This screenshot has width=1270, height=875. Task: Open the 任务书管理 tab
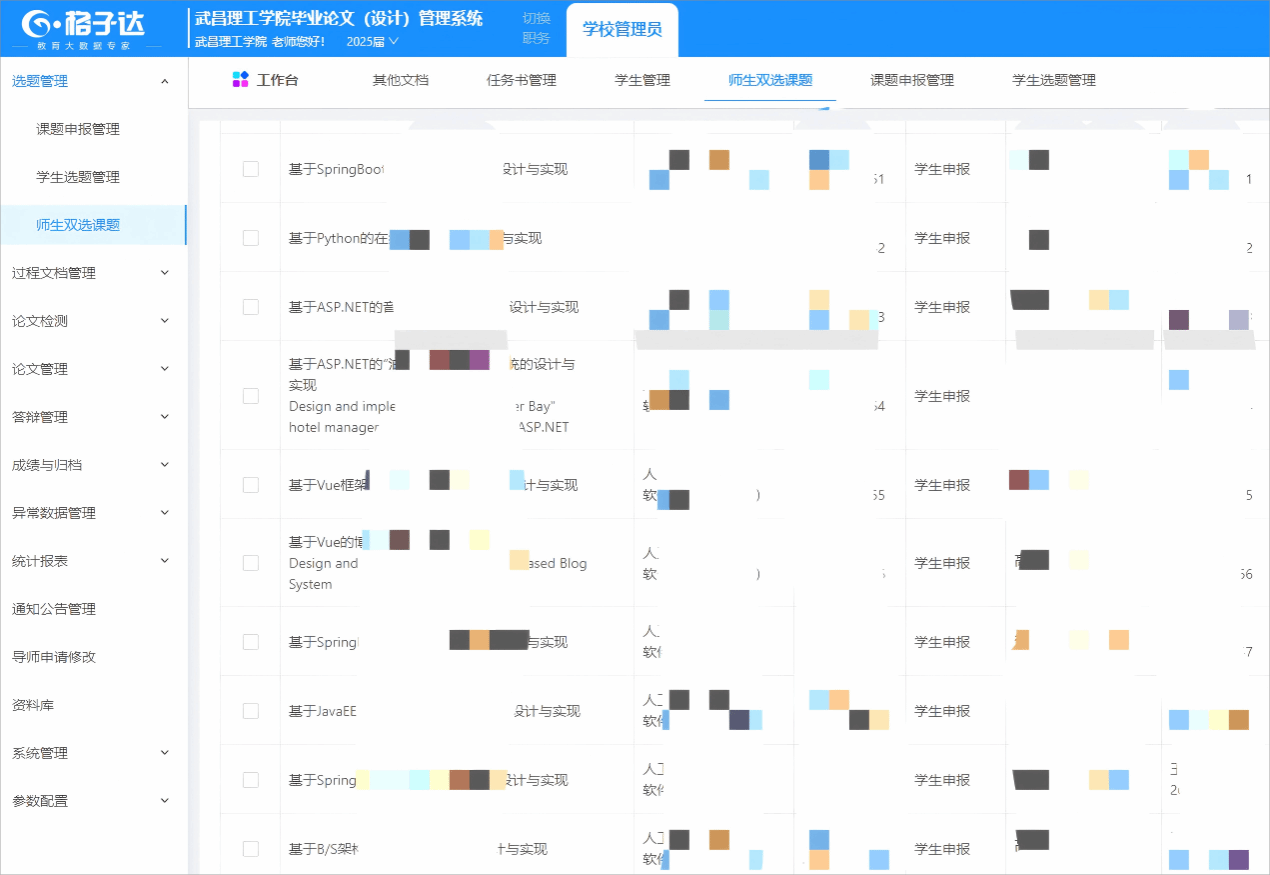pos(521,80)
